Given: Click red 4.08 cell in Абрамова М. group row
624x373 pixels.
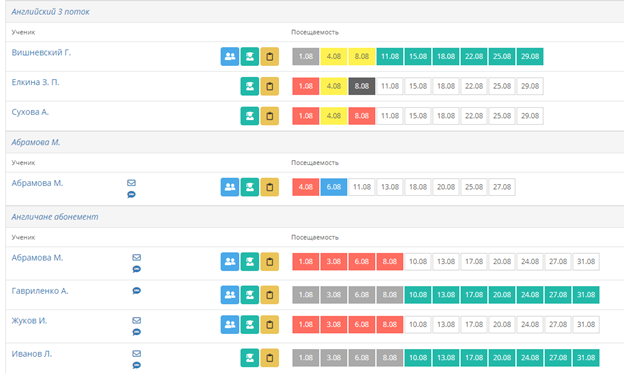Looking at the screenshot, I should point(306,187).
